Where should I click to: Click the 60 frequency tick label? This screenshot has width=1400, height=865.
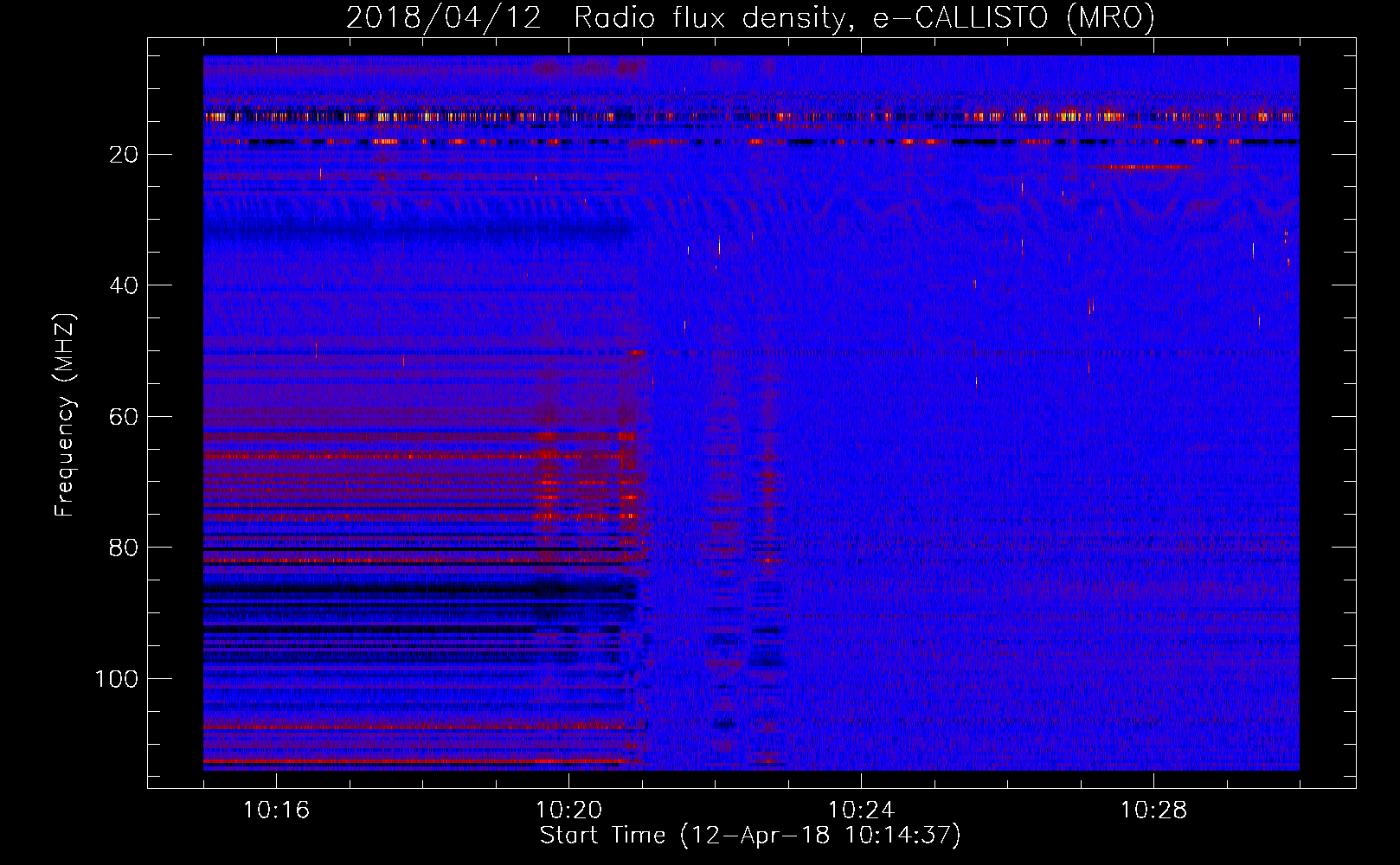[x=125, y=417]
